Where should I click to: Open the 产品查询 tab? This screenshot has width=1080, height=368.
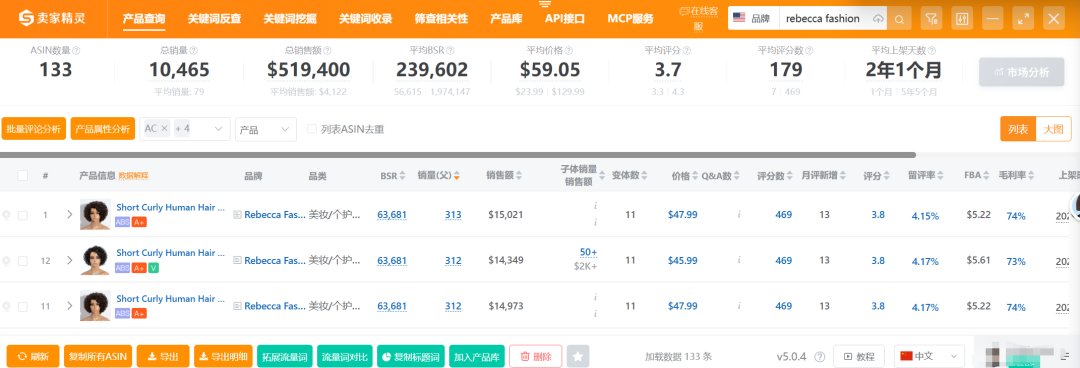(143, 19)
